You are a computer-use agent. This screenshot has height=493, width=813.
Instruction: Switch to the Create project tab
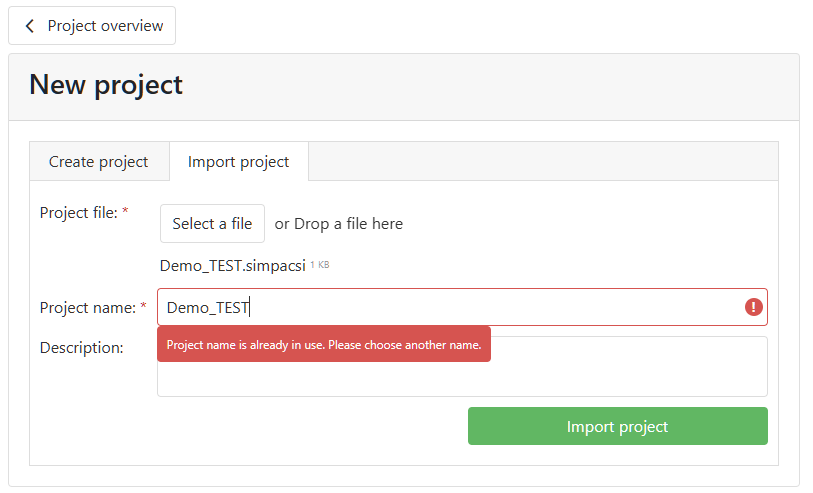tap(98, 161)
